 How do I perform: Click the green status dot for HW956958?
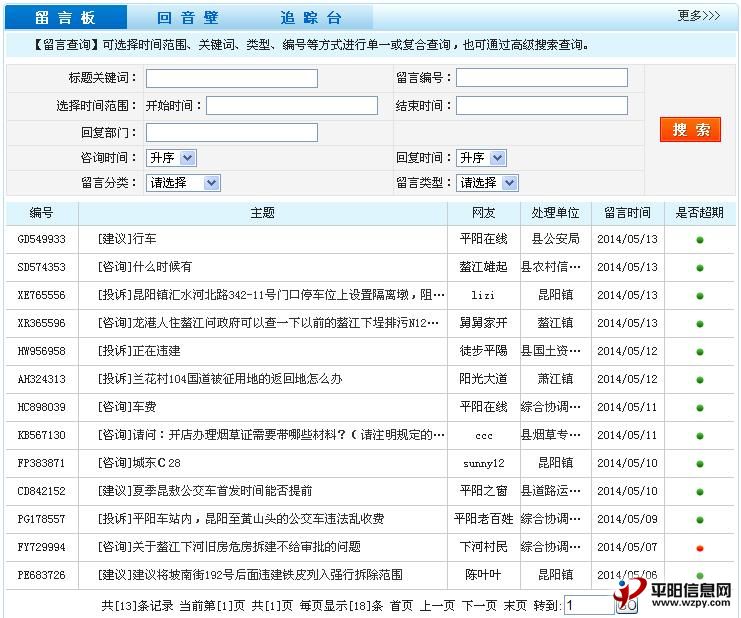[x=700, y=352]
